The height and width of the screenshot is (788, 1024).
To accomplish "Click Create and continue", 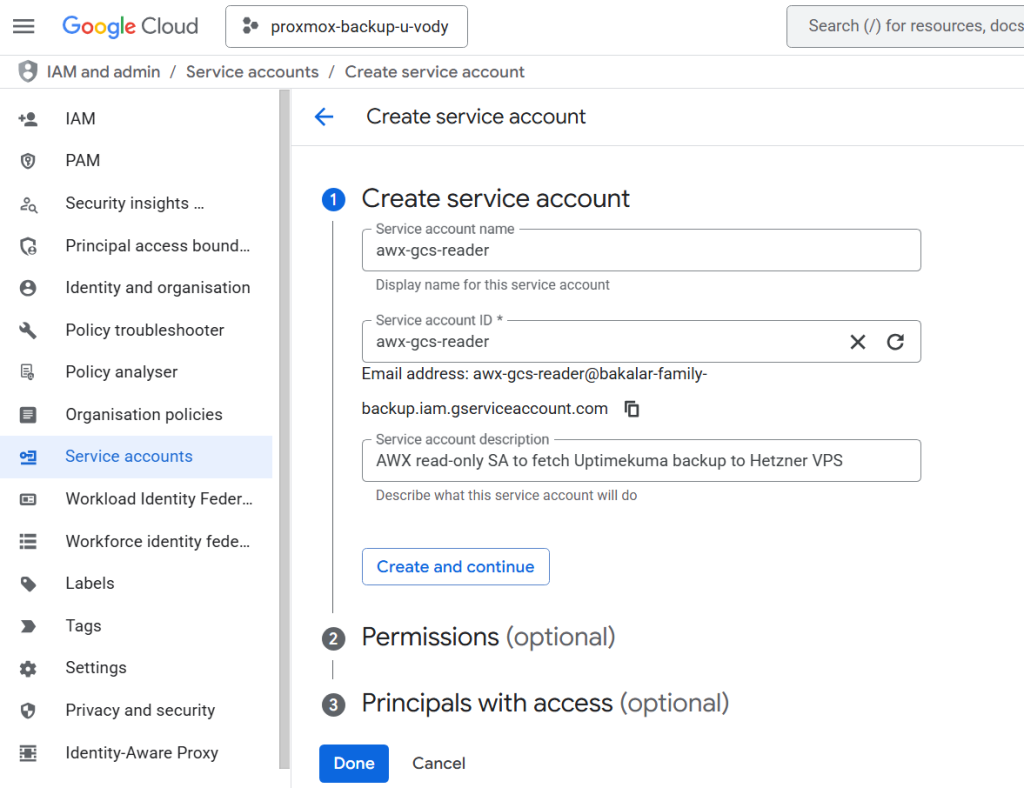I will (x=455, y=566).
